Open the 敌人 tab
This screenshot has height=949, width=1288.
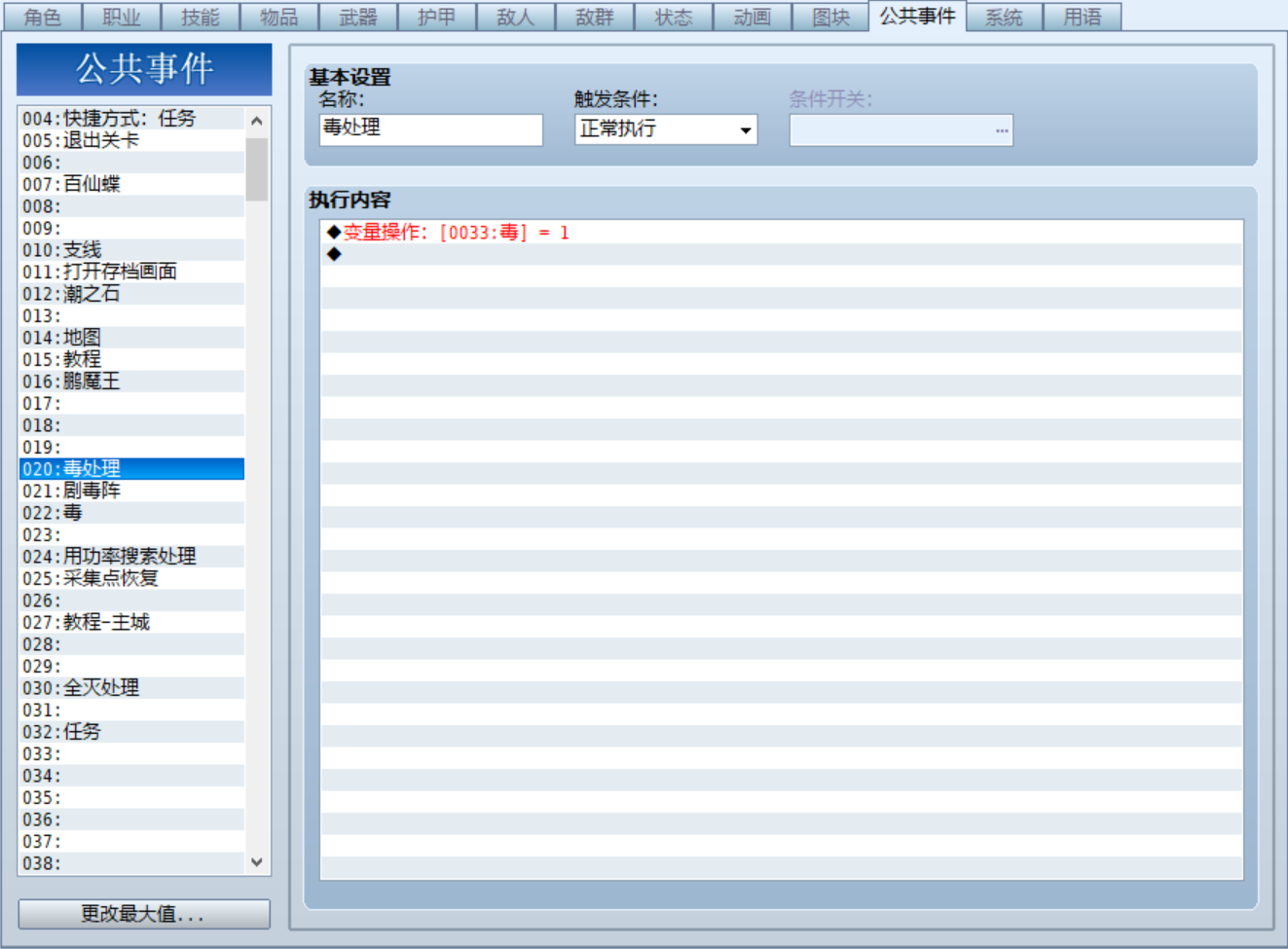(x=516, y=17)
